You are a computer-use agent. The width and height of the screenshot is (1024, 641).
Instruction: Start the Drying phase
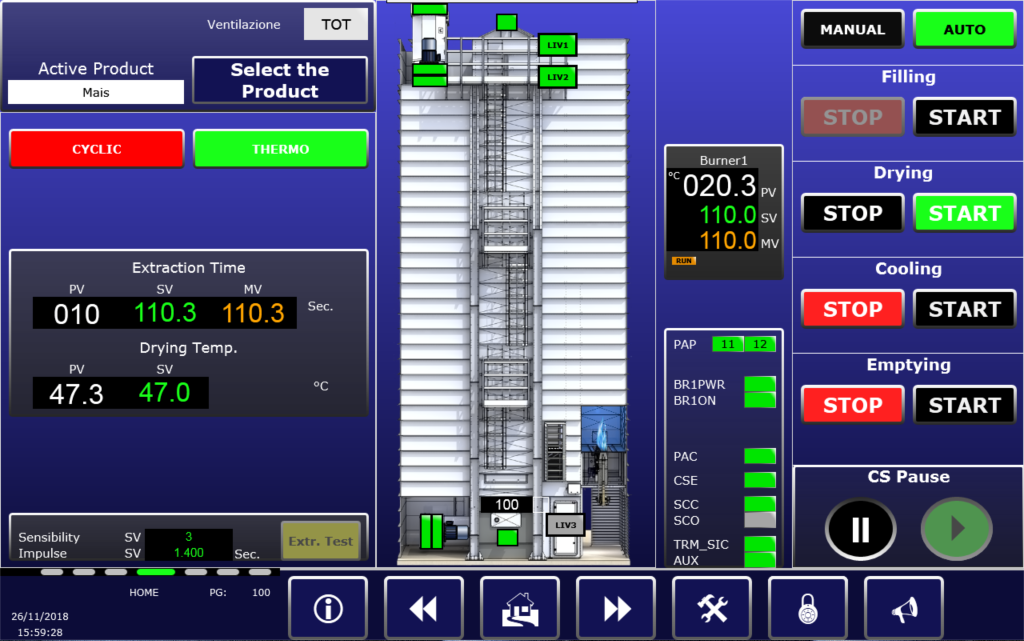click(964, 213)
